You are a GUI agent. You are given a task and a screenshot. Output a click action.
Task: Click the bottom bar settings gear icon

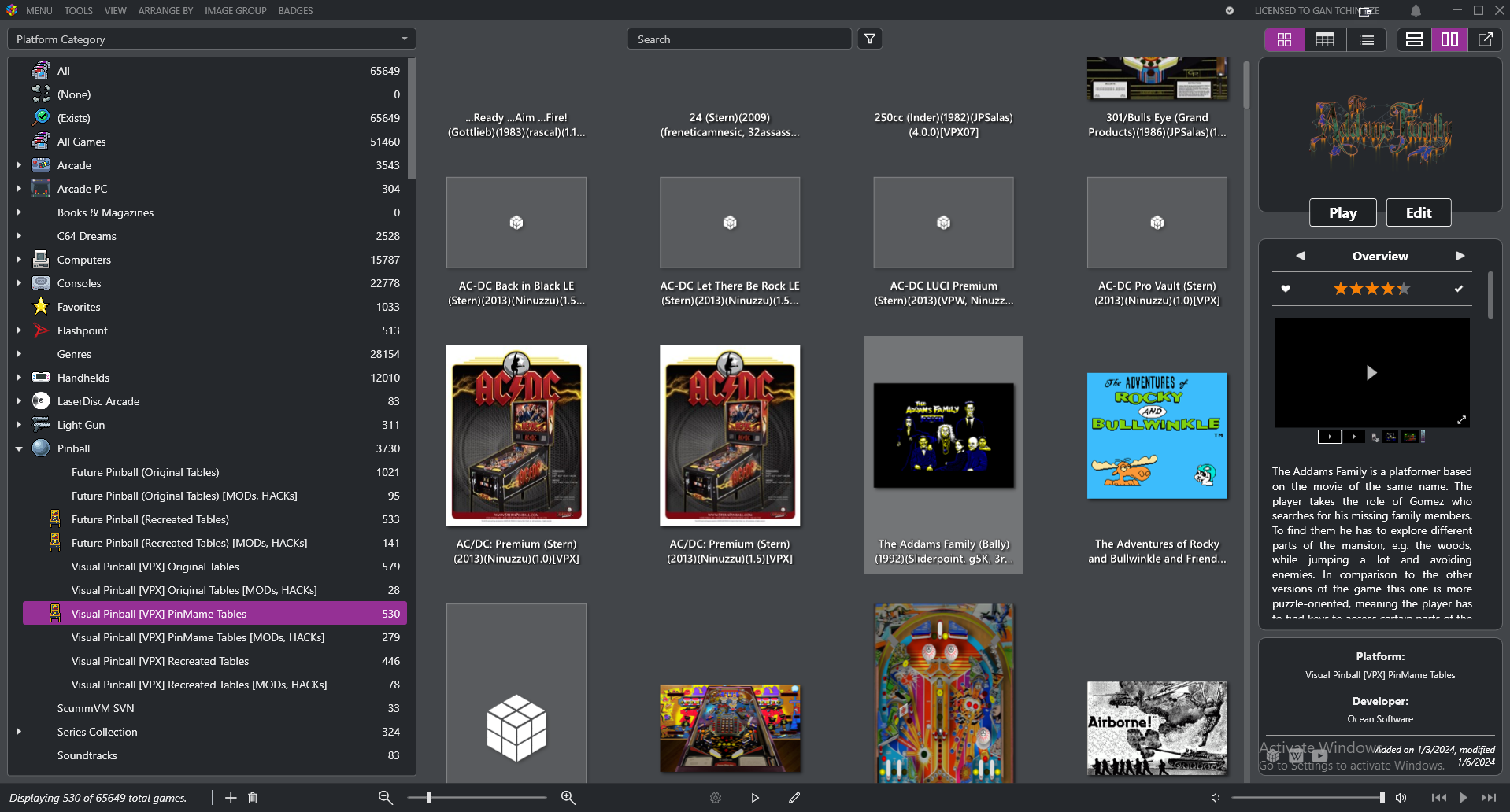(x=716, y=798)
